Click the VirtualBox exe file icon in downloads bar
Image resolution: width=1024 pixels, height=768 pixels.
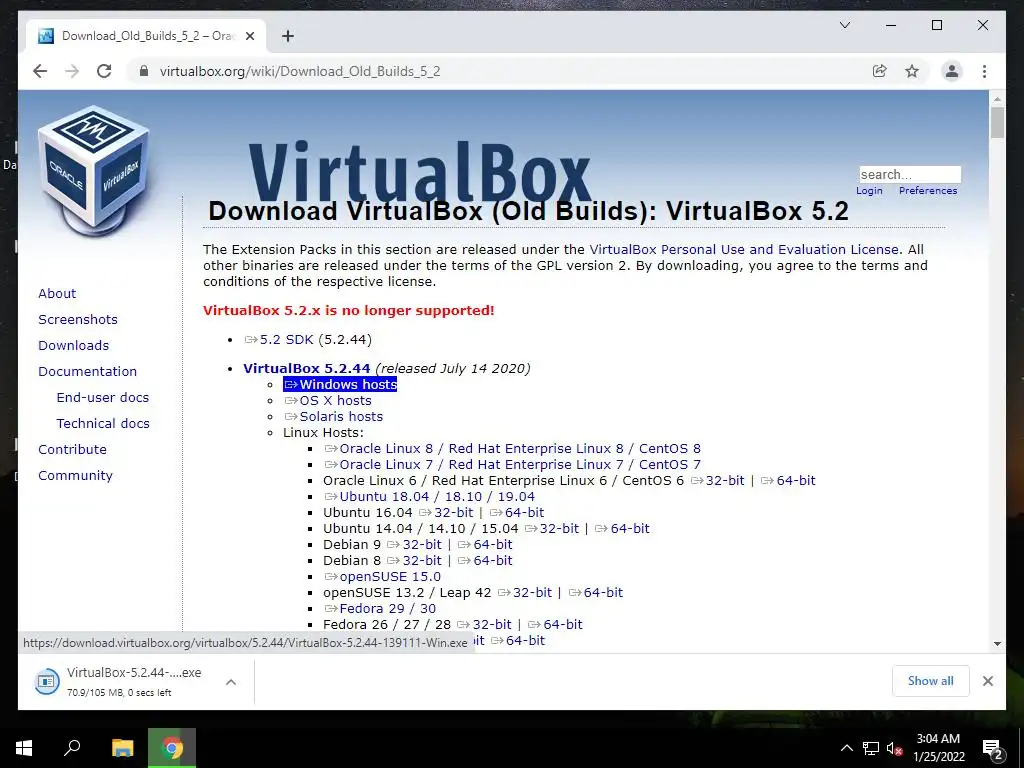(x=46, y=682)
